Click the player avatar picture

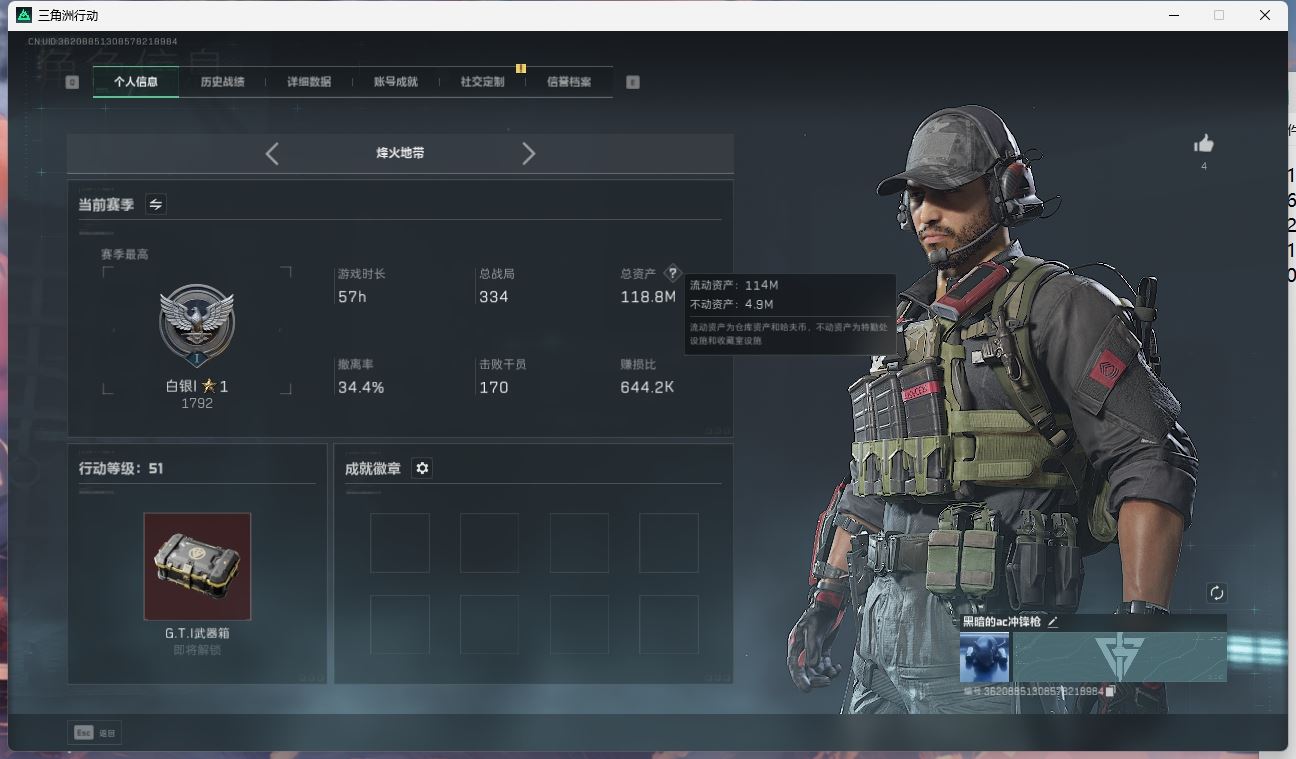pyautogui.click(x=984, y=658)
